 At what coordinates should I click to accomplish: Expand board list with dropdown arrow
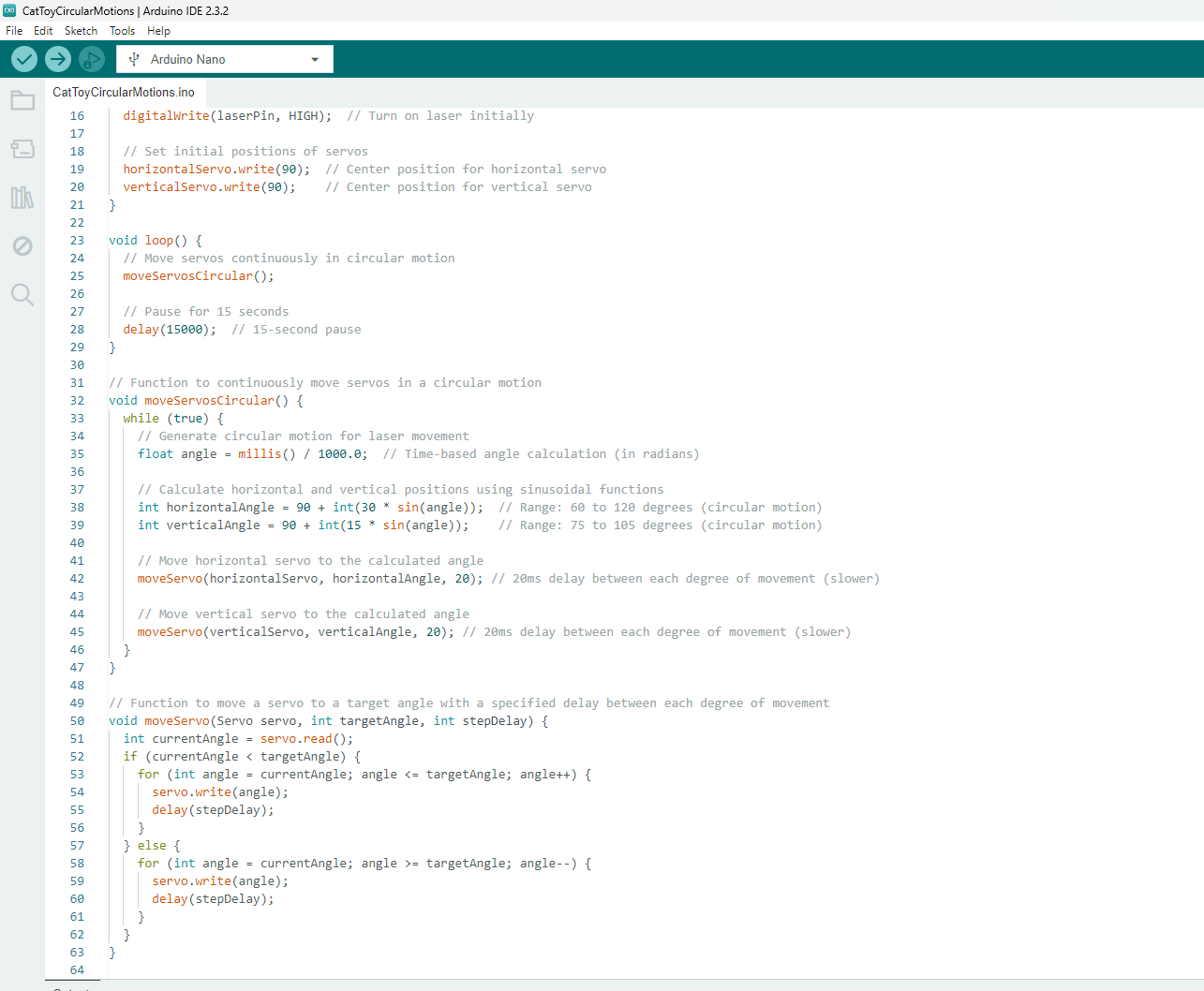[x=315, y=59]
